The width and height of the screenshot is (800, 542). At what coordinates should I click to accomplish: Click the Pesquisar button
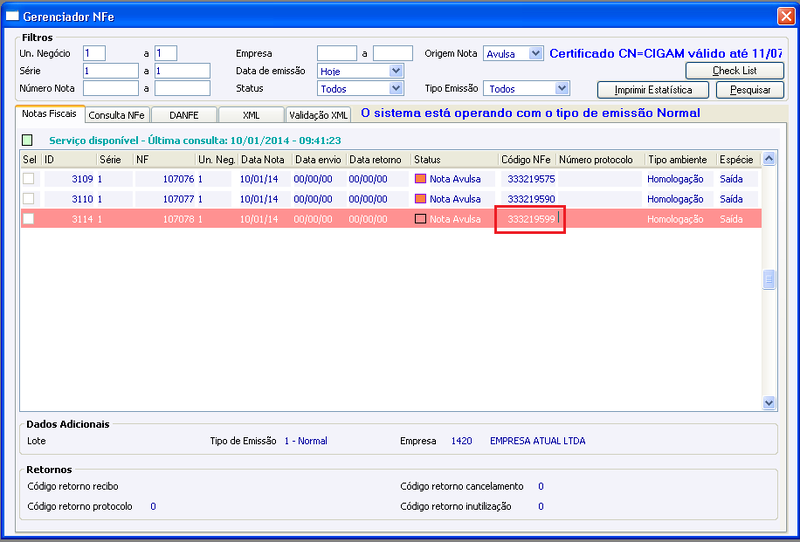click(x=750, y=90)
